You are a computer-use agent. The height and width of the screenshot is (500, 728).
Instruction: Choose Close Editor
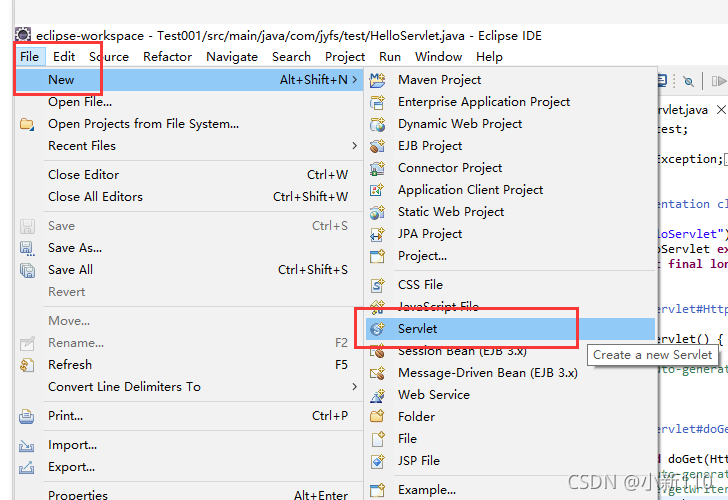pos(189,175)
